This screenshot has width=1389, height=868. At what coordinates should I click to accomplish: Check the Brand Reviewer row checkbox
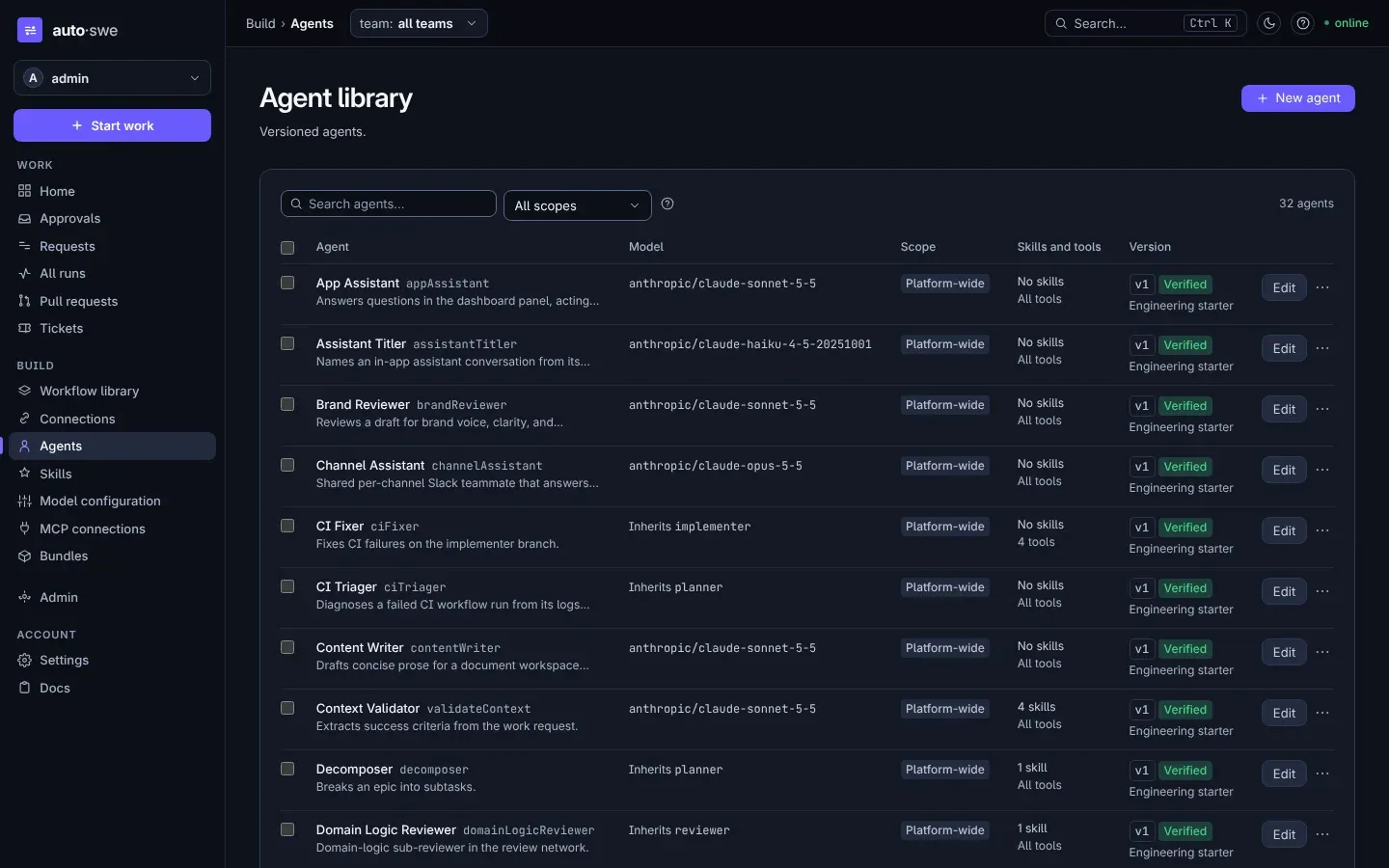point(287,404)
